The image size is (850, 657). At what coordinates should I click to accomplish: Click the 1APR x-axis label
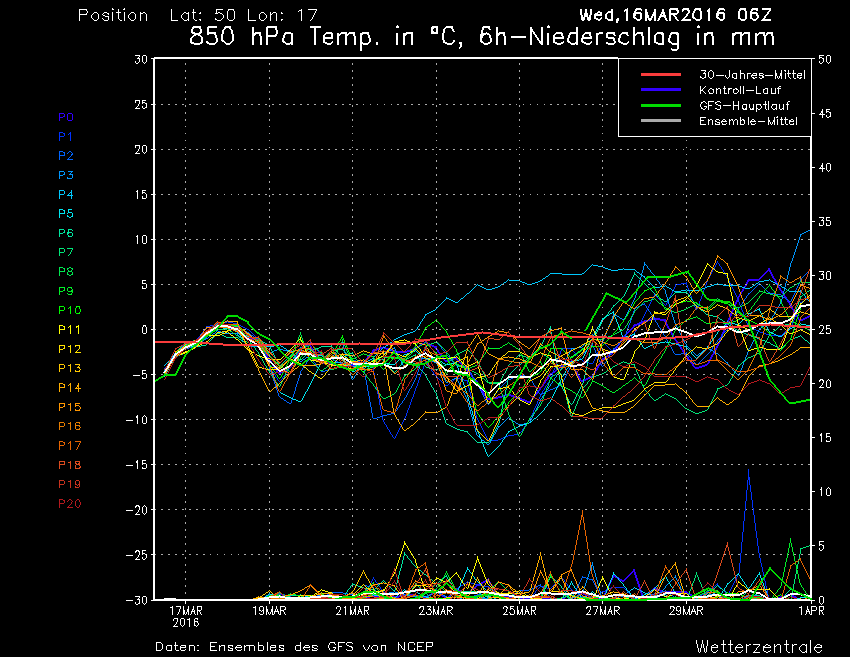click(812, 611)
